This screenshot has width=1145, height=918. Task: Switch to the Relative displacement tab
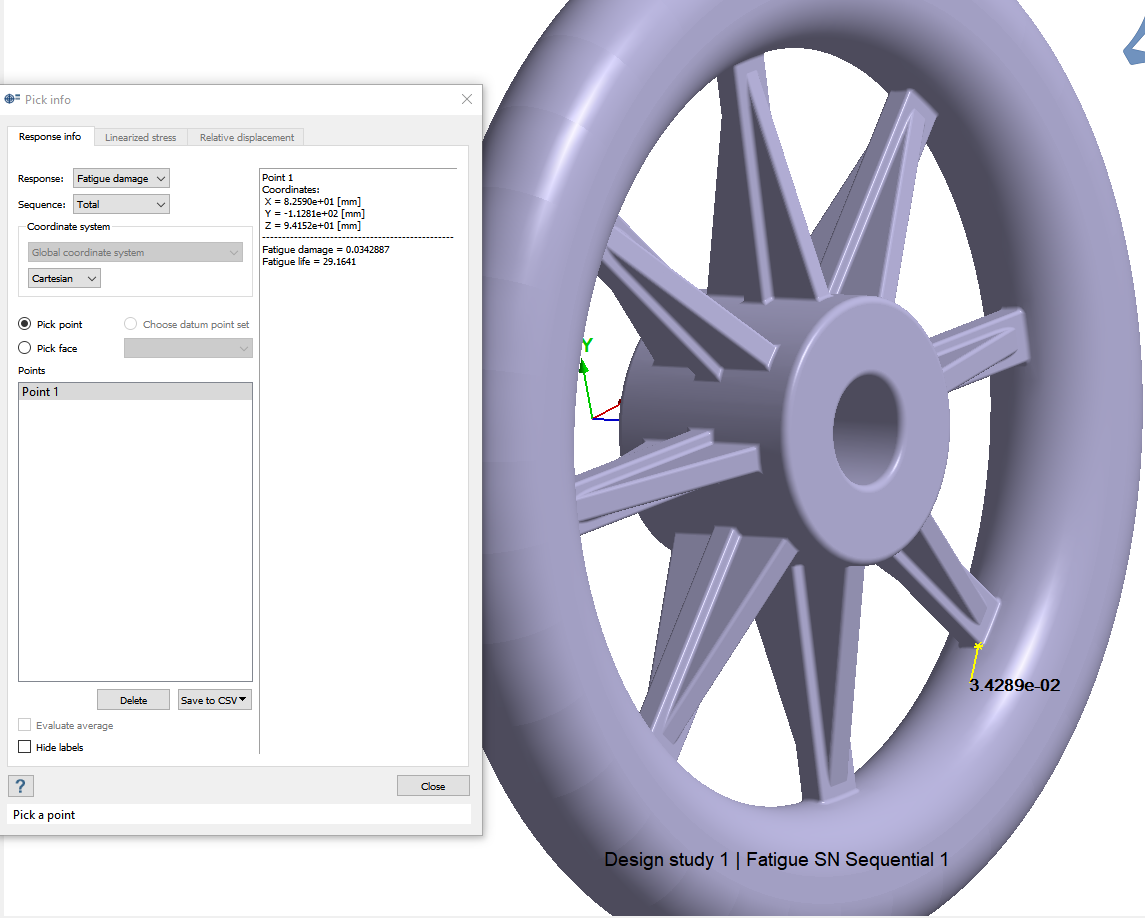pyautogui.click(x=246, y=137)
